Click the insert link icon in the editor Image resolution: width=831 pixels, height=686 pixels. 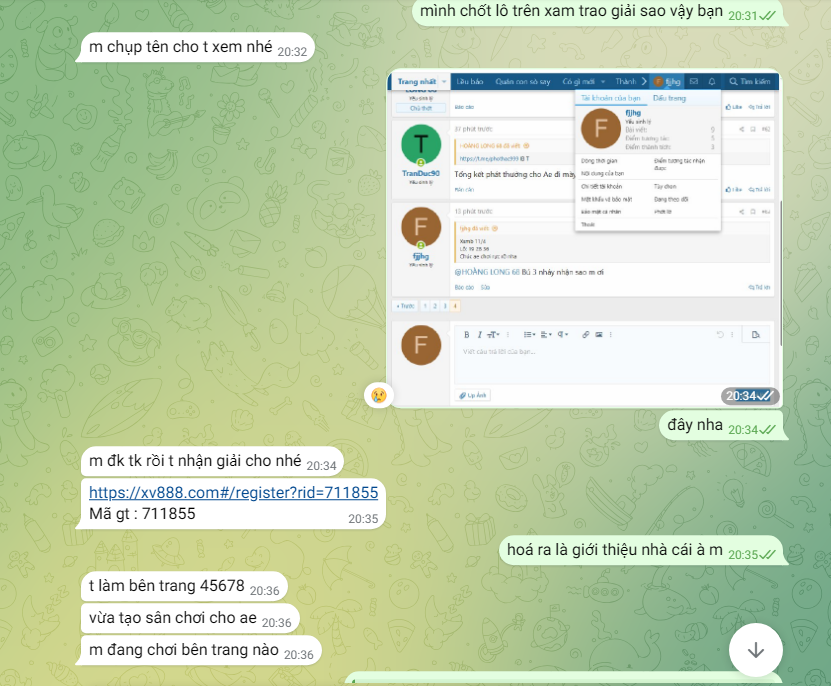(585, 334)
